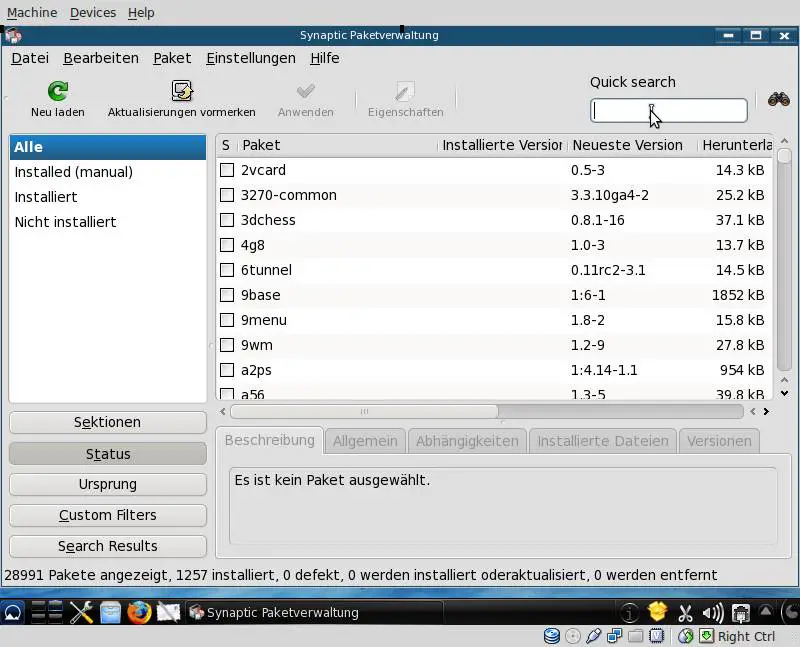Click the VirtualBox mouse integration globe icon
Image resolution: width=800 pixels, height=647 pixels.
[686, 636]
